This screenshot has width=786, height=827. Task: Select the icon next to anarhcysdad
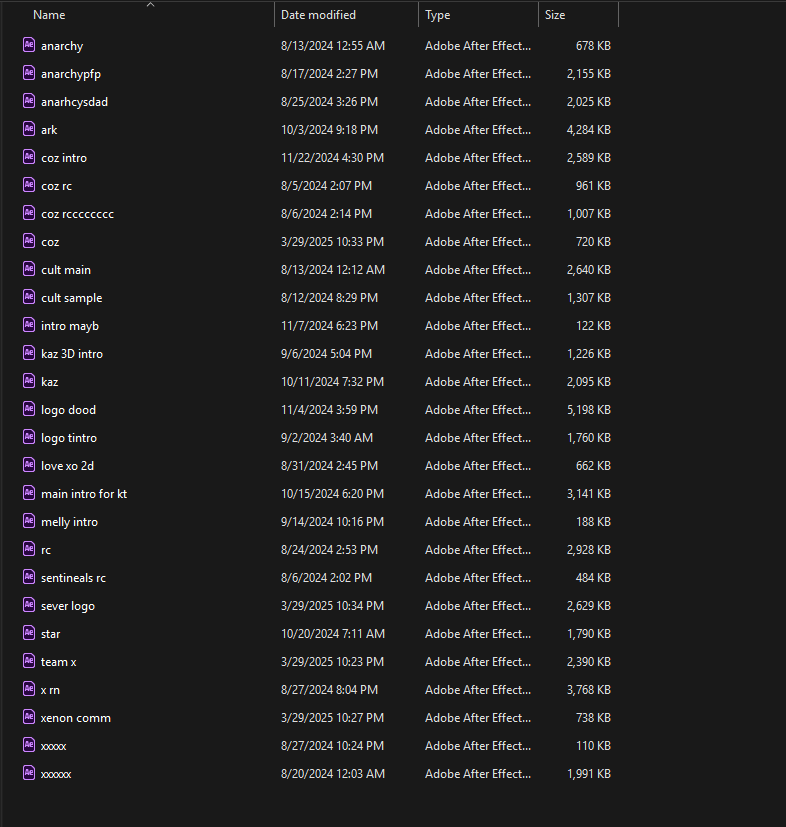[29, 101]
